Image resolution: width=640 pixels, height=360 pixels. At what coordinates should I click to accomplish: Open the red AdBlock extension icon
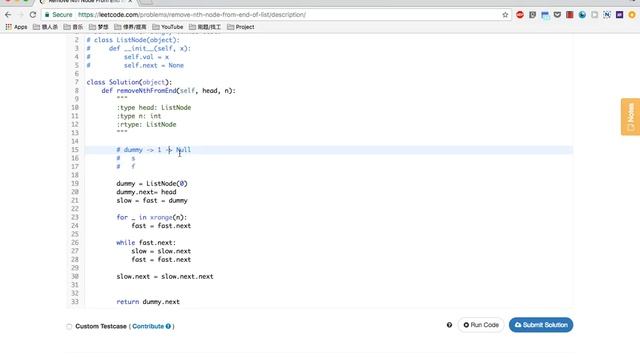(520, 15)
